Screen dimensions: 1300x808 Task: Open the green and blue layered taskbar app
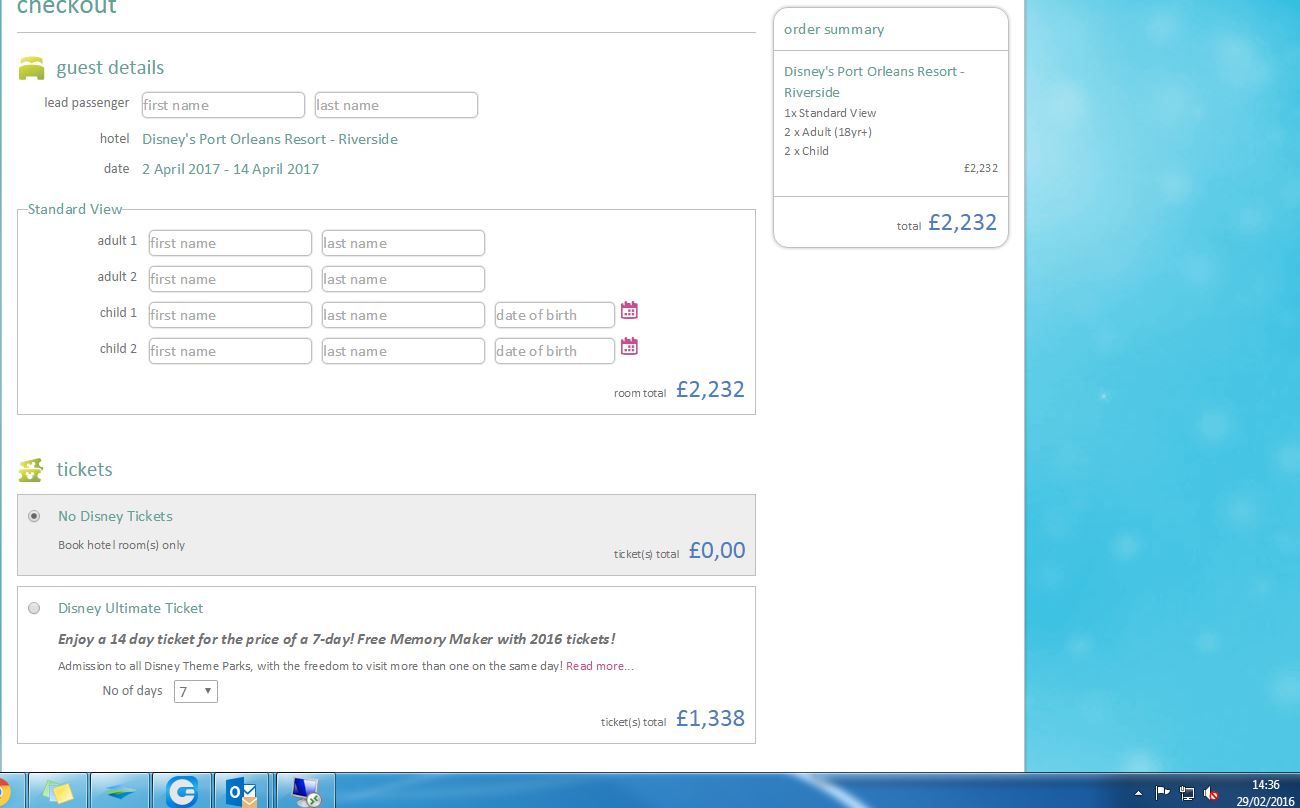click(120, 791)
